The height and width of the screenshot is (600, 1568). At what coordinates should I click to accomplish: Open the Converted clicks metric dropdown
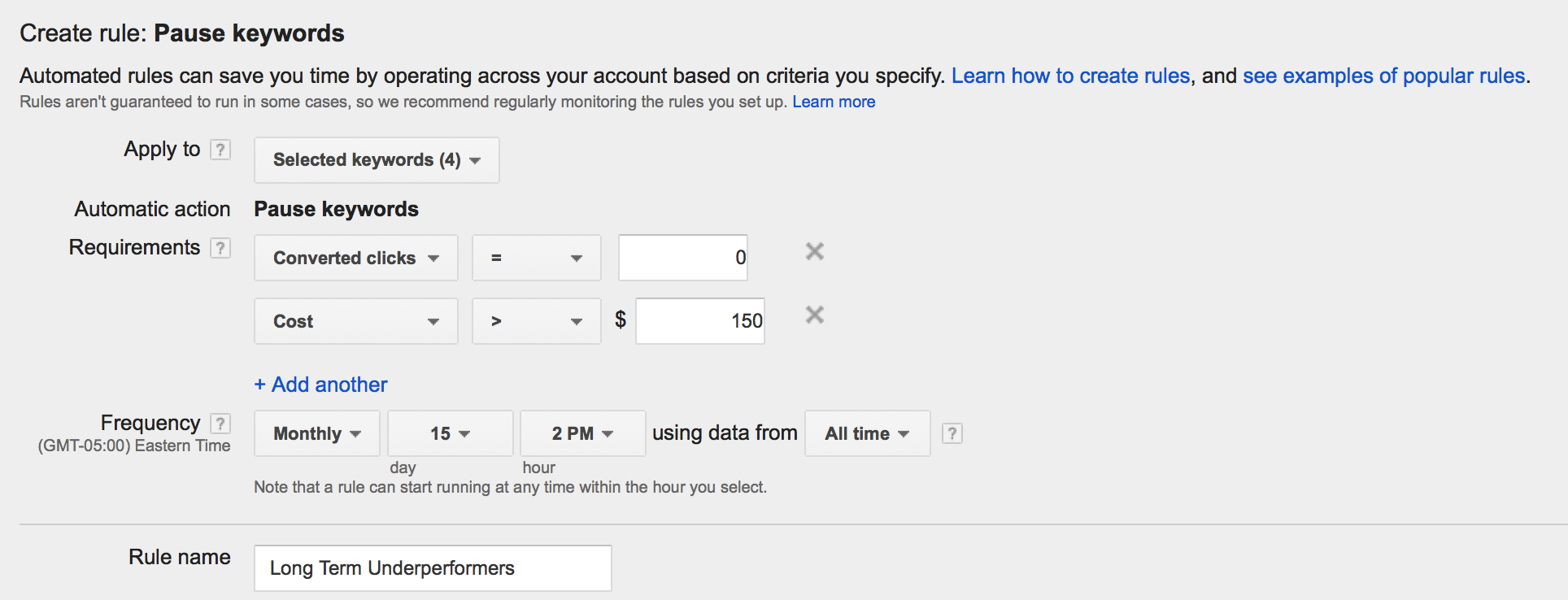tap(355, 258)
